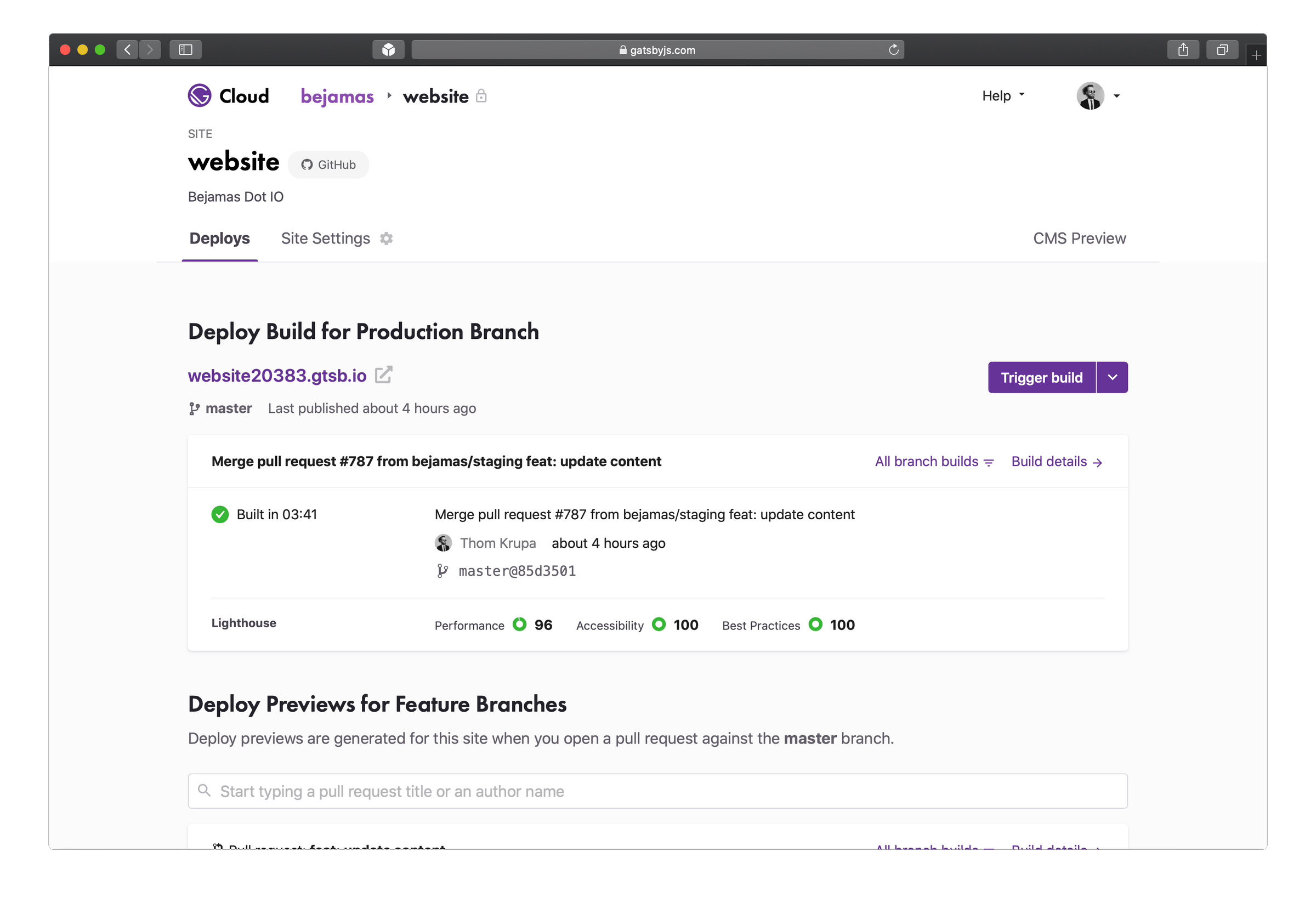Open Build details link for production build
1316x914 pixels.
1056,462
